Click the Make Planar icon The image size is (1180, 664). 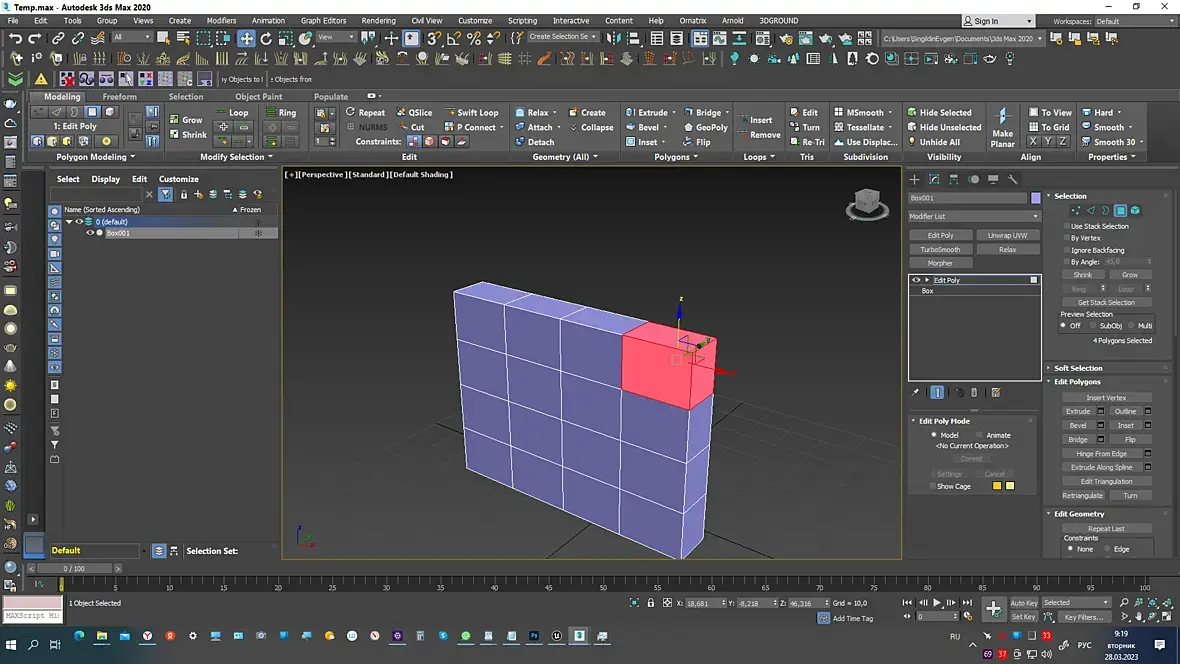(x=1002, y=126)
